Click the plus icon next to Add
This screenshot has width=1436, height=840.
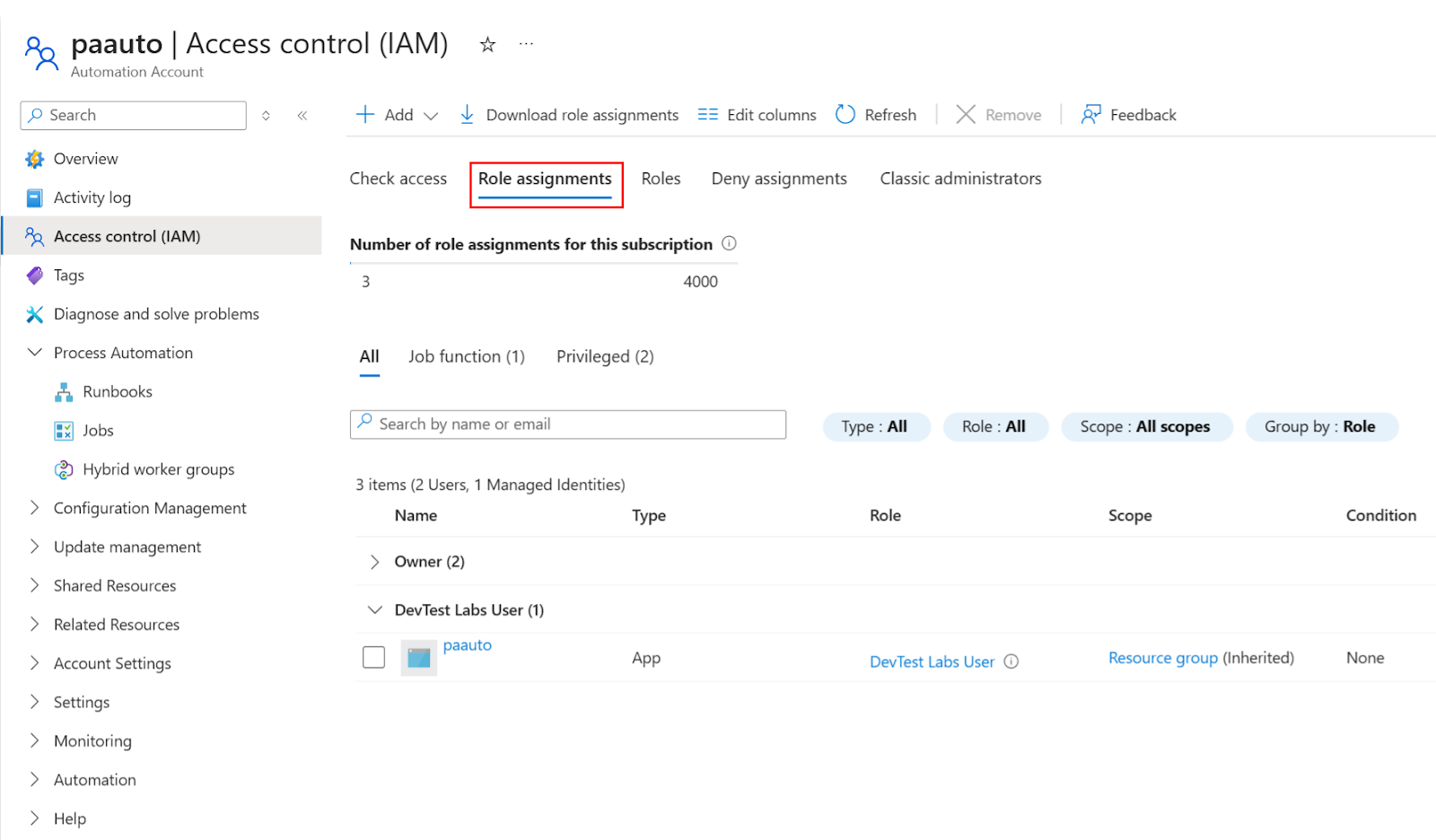click(x=365, y=115)
